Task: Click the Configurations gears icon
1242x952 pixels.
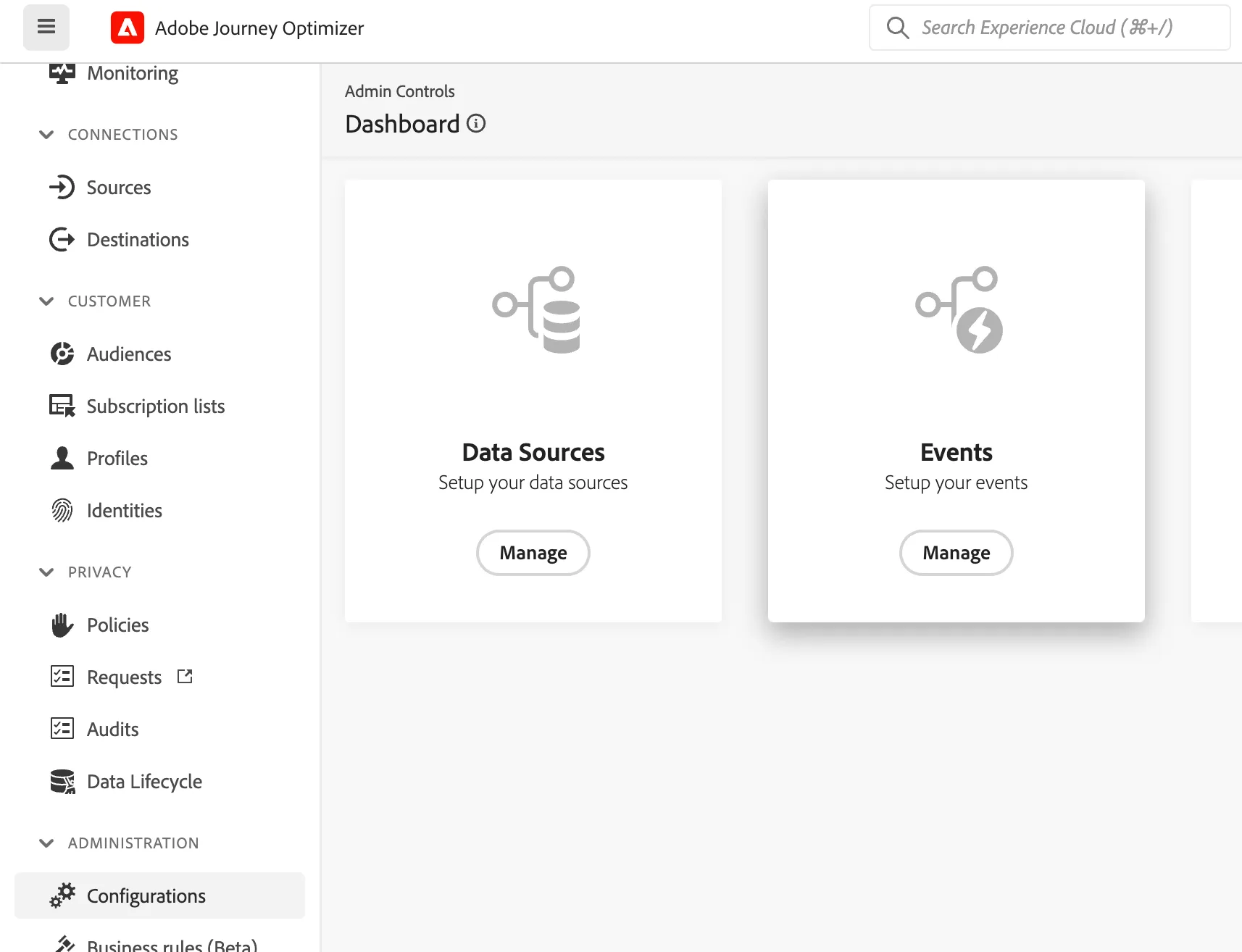Action: 62,896
